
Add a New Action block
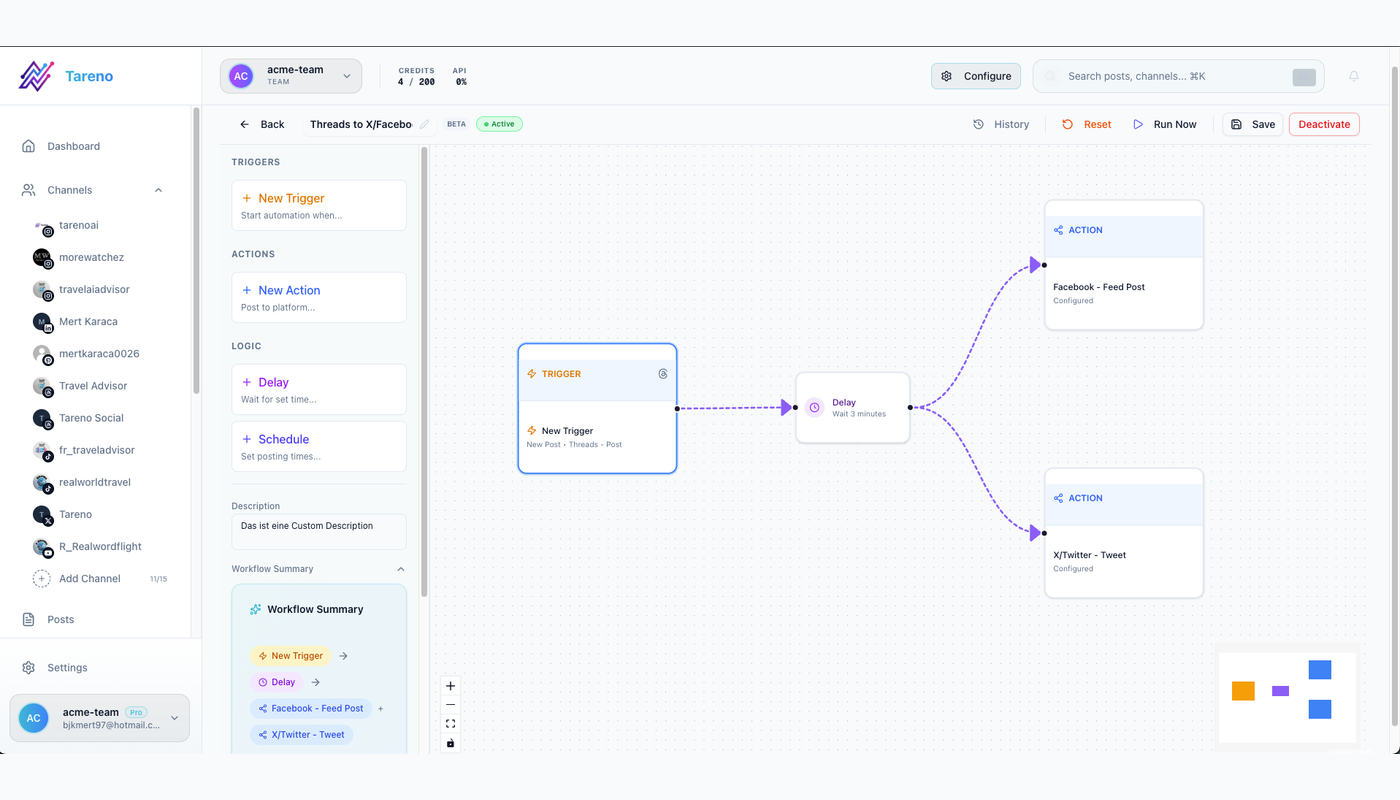[319, 297]
